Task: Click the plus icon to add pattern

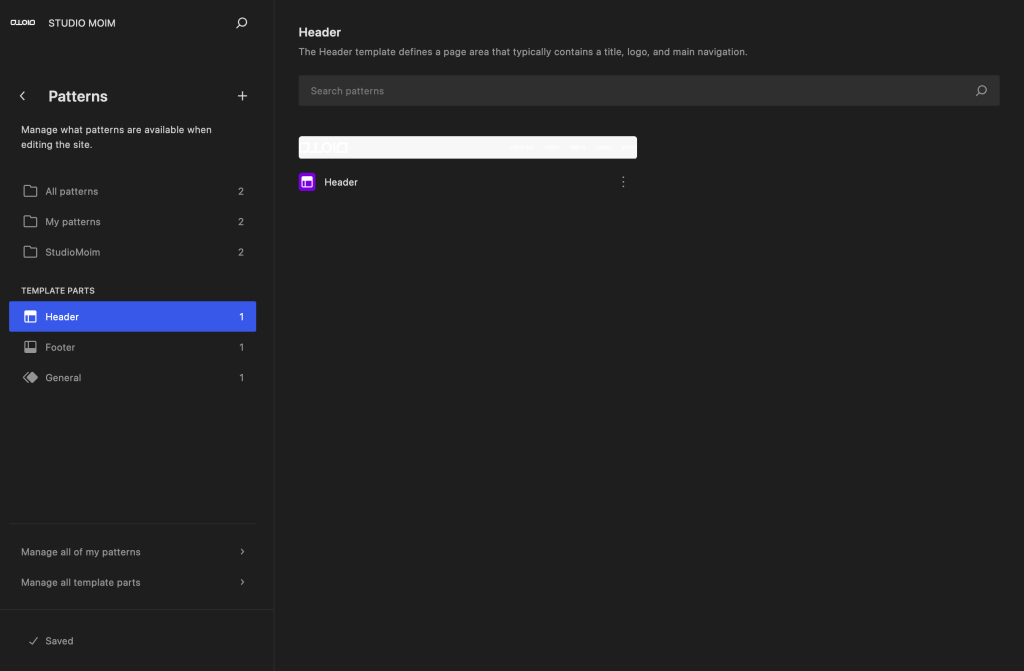Action: 242,96
